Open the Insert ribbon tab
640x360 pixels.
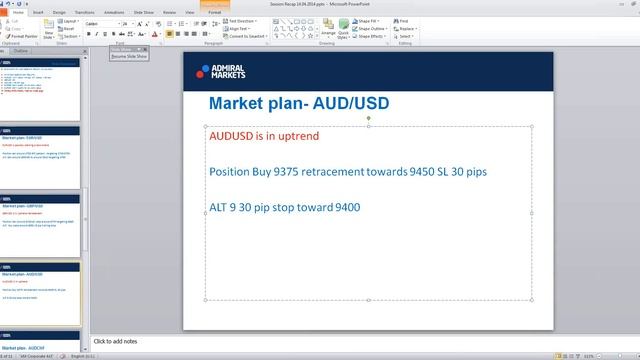coord(38,13)
